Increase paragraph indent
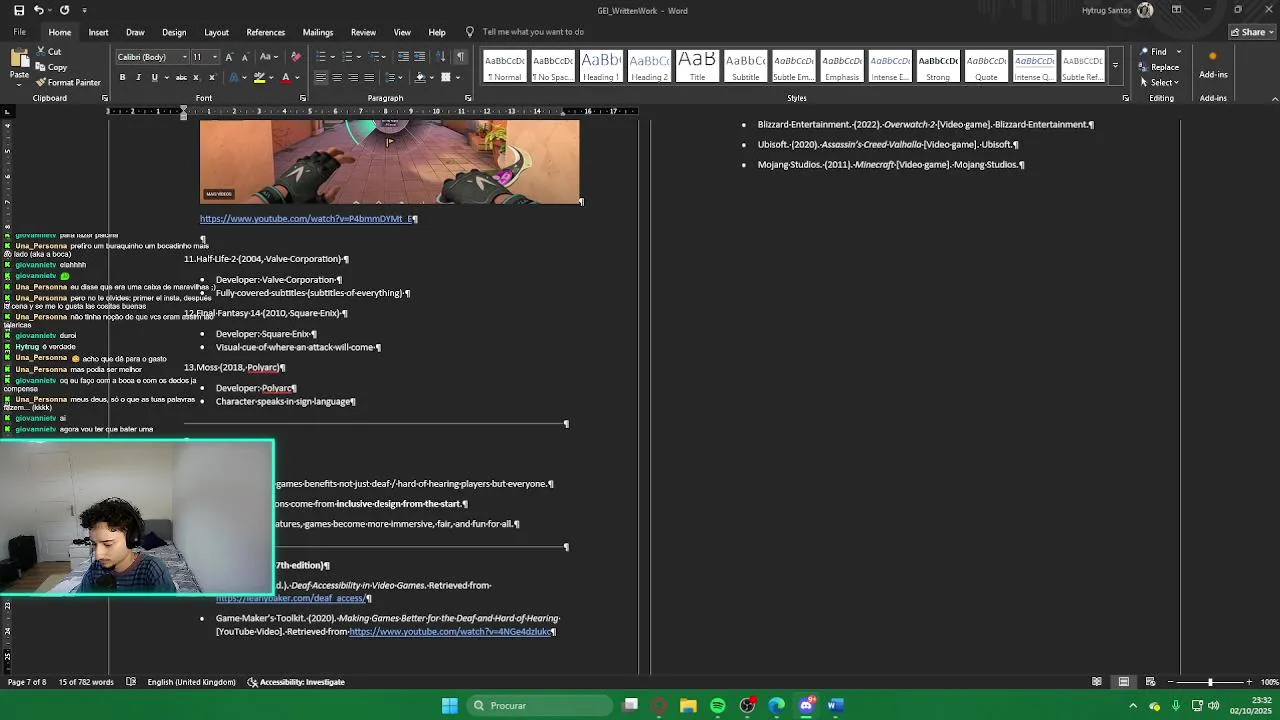The image size is (1280, 720). [420, 57]
